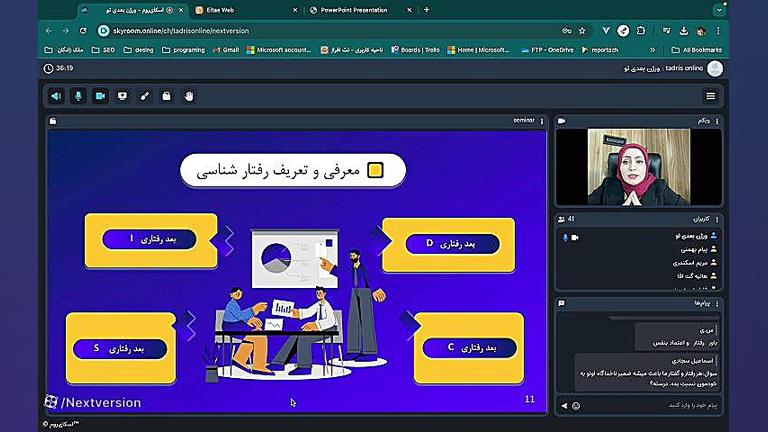
Task: Expand the hidden bookmarks chevron
Action: 652,50
